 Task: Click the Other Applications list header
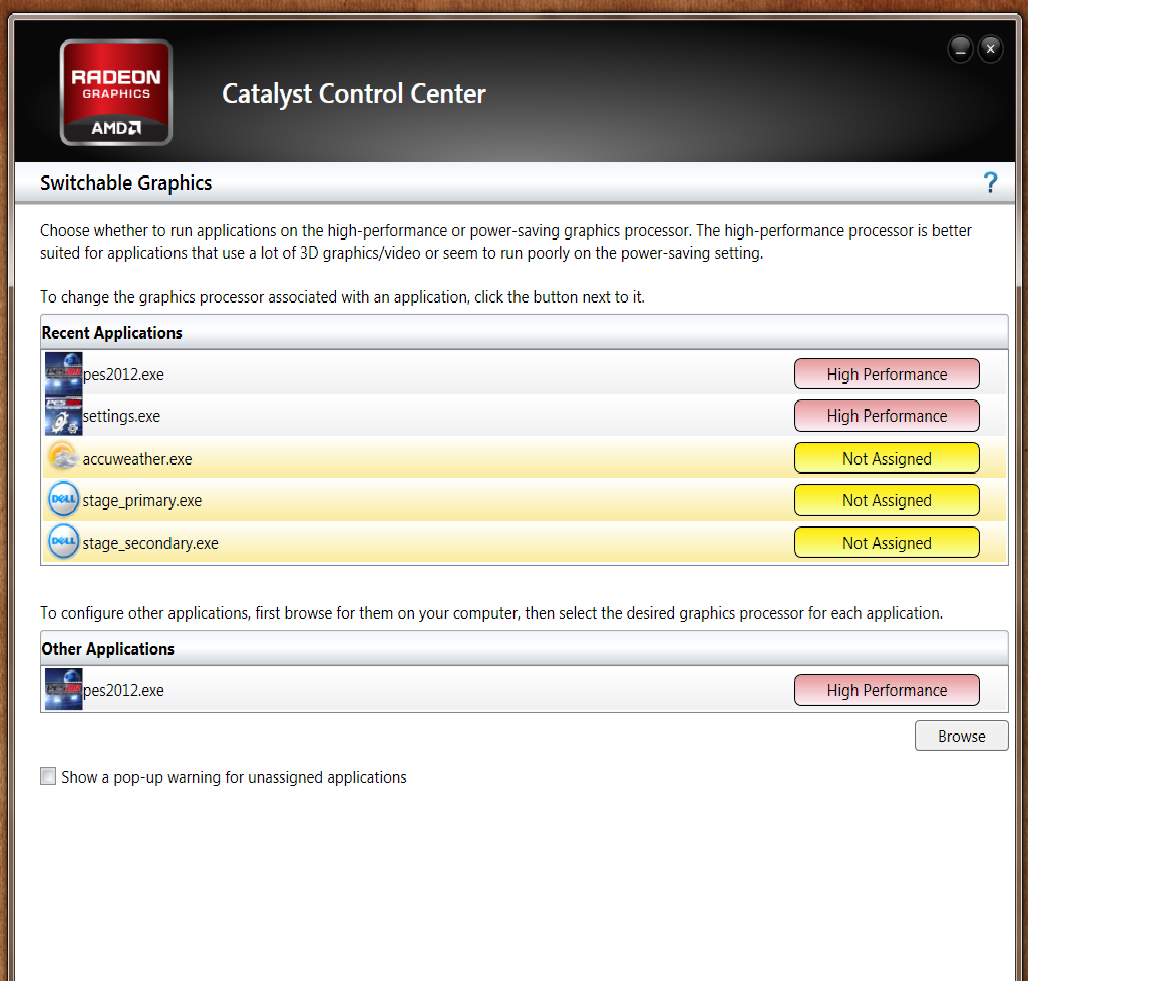524,649
